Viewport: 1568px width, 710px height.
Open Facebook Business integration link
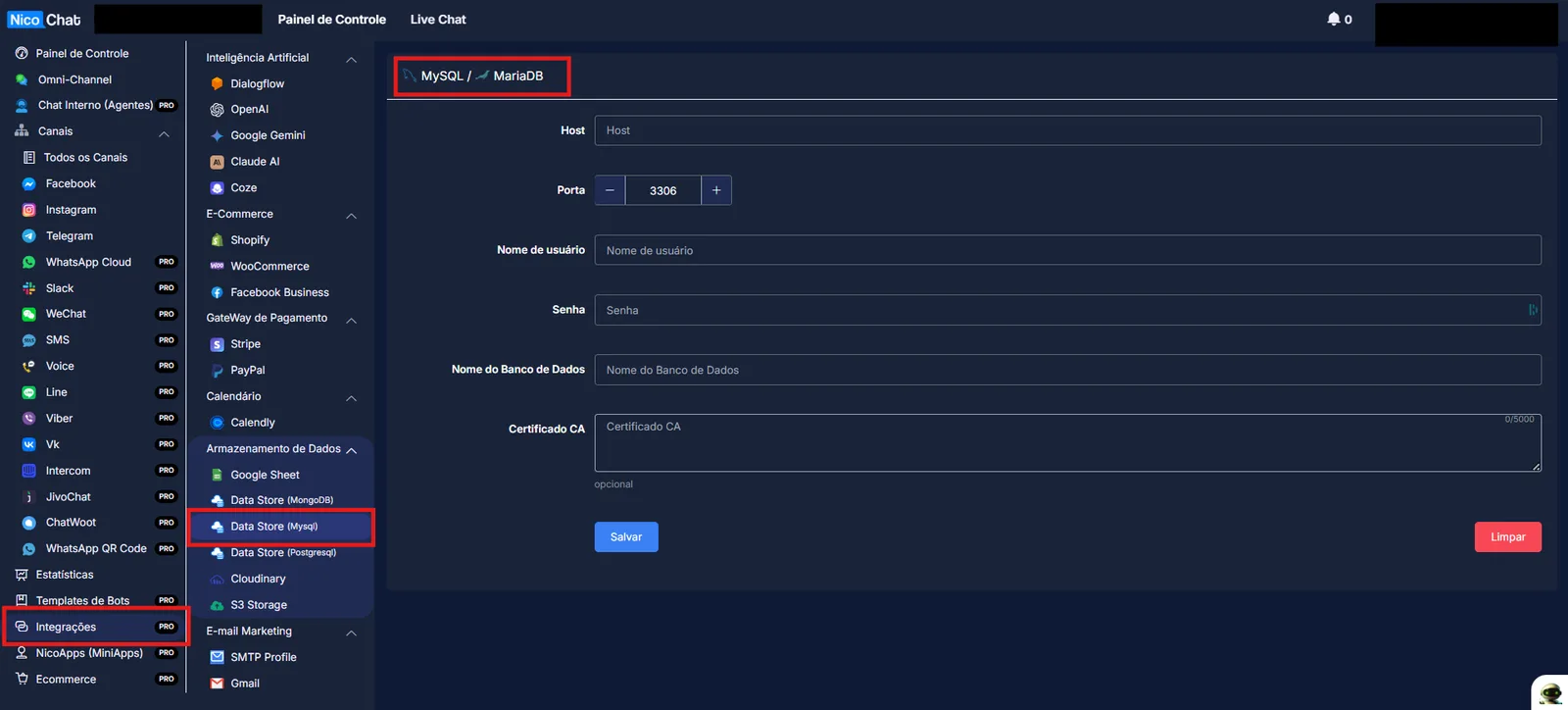point(279,292)
